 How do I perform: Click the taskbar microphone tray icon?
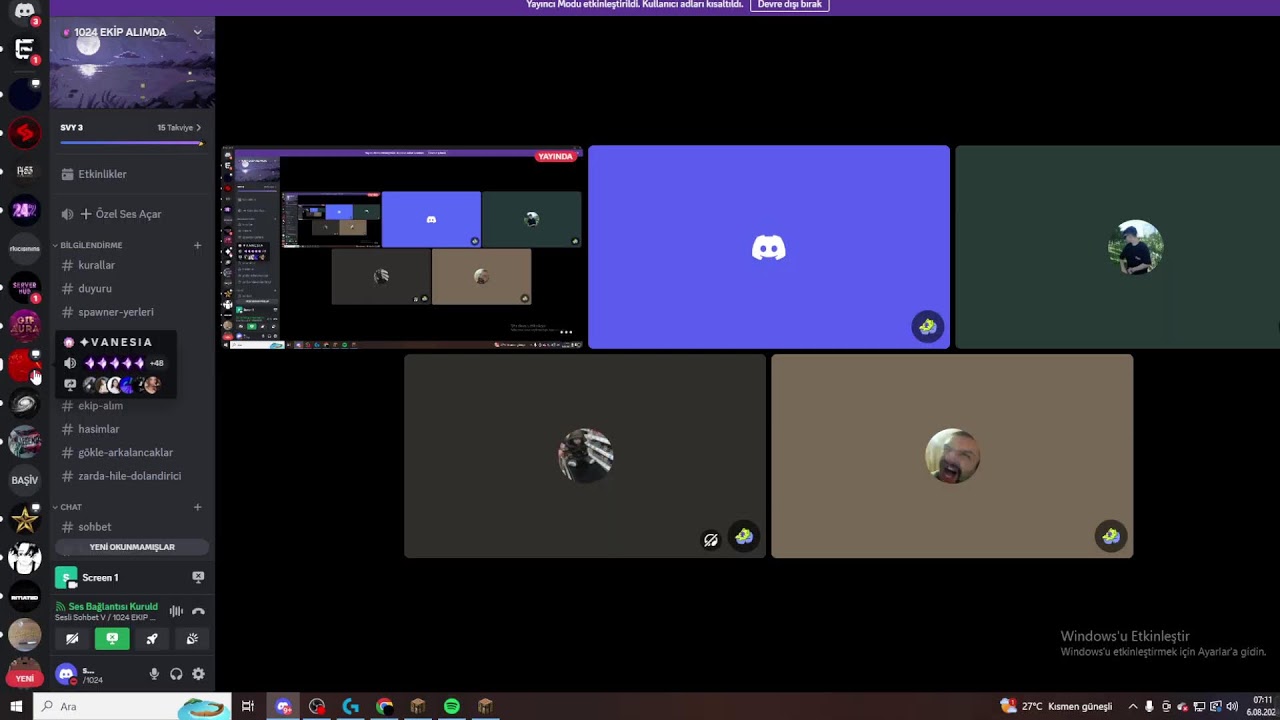1149,707
